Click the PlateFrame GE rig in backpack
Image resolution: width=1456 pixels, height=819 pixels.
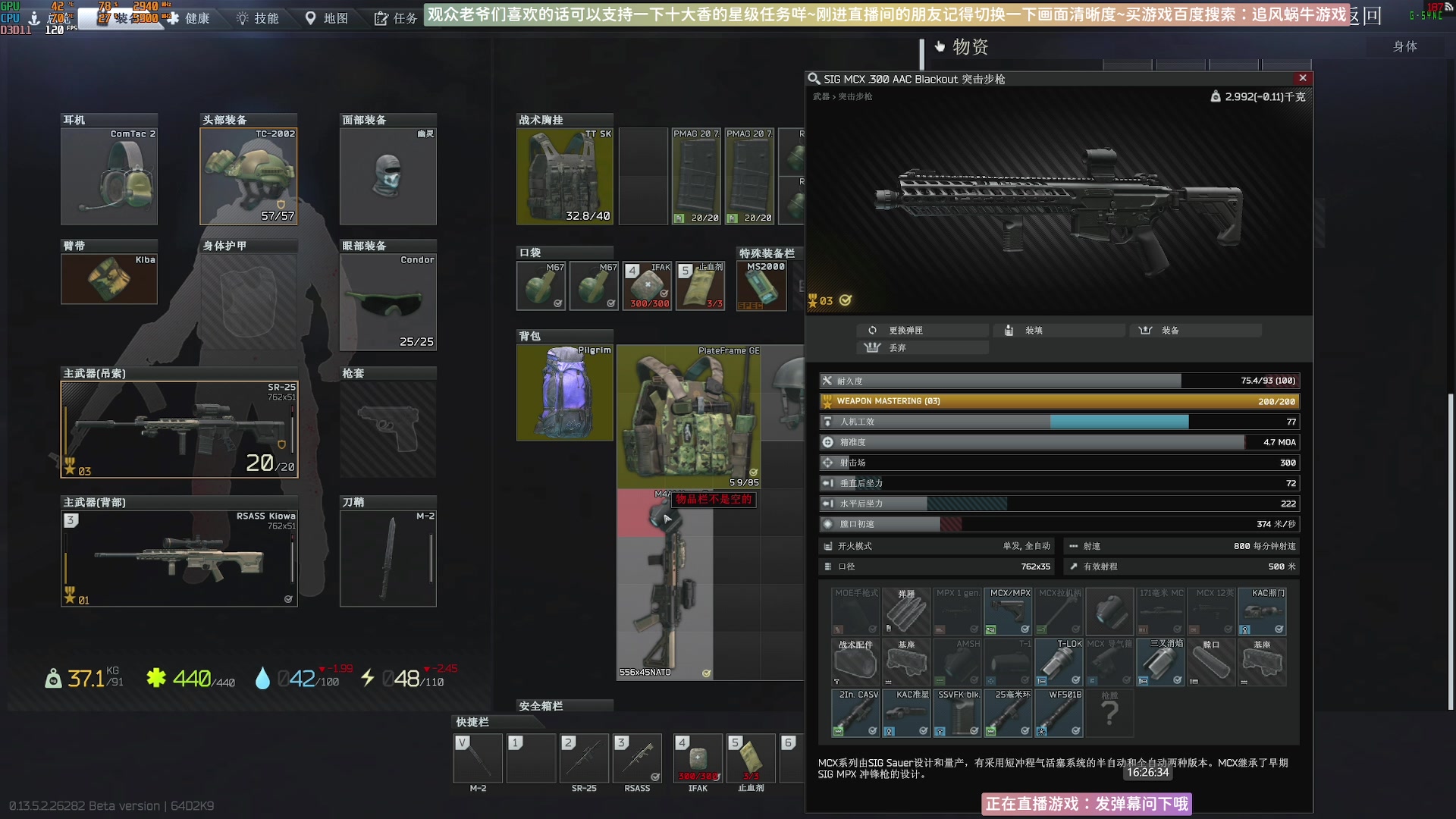click(x=689, y=417)
